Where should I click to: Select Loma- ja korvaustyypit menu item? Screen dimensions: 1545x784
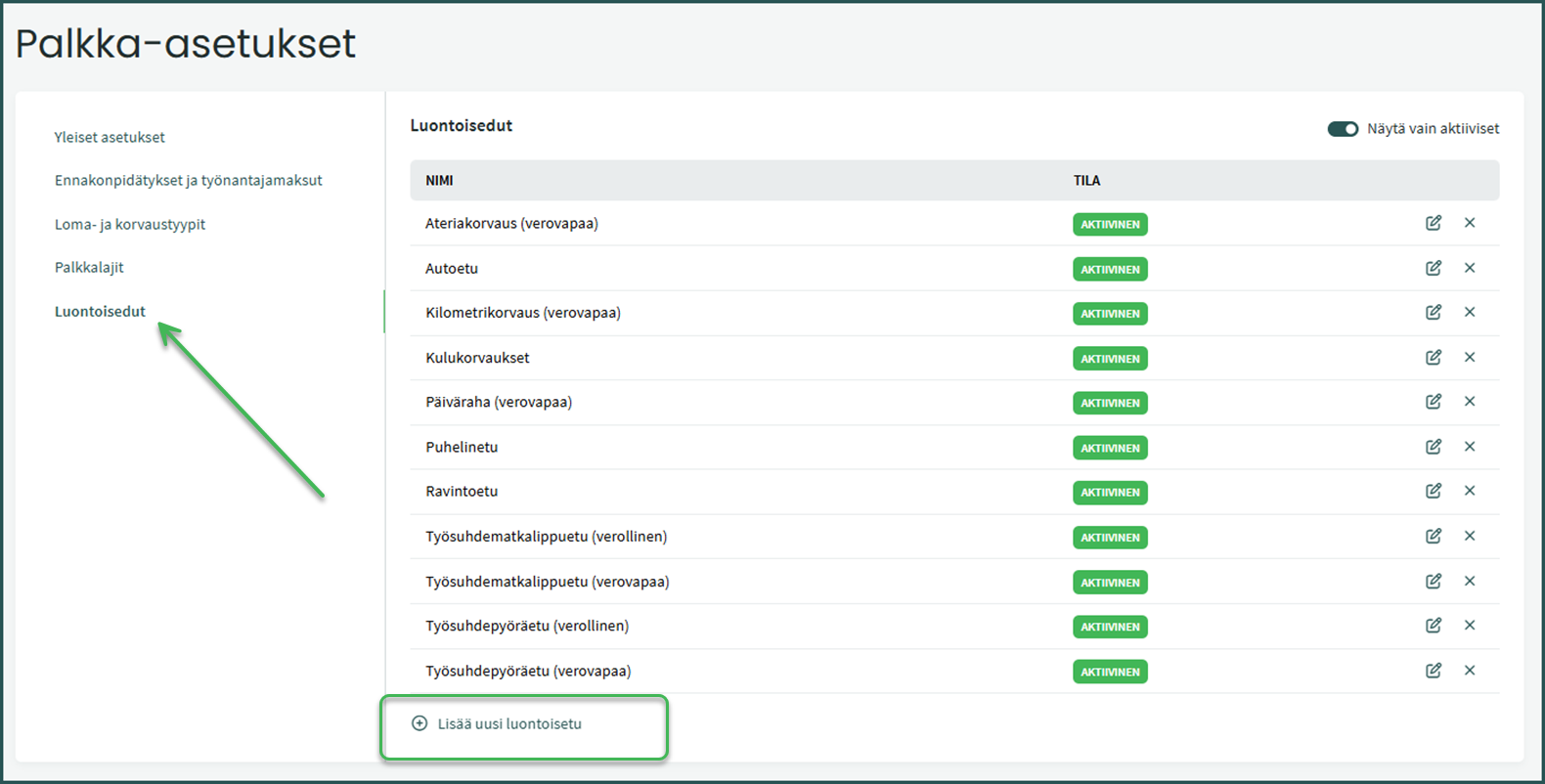coord(130,225)
